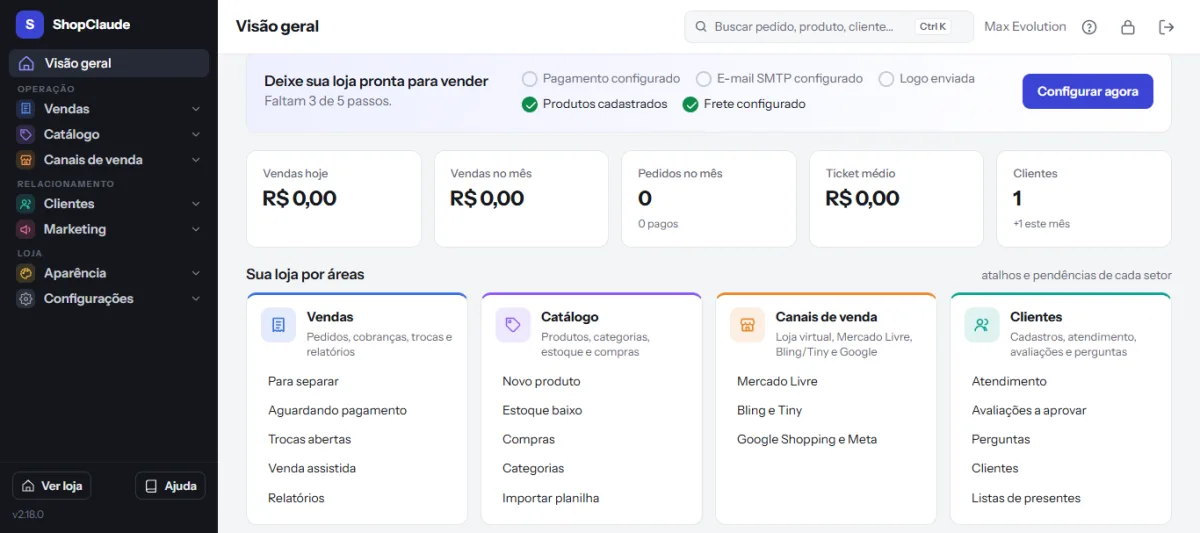Open the Marketing sidebar menu item
This screenshot has height=533, width=1200.
(x=109, y=229)
